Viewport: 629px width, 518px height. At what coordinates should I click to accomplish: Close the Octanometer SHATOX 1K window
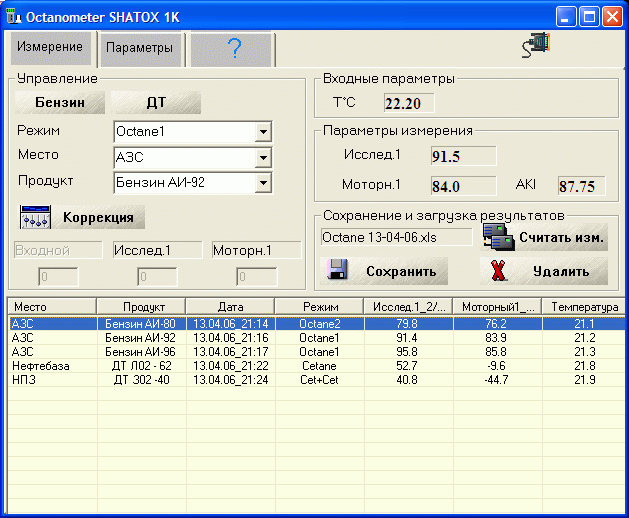click(x=613, y=17)
